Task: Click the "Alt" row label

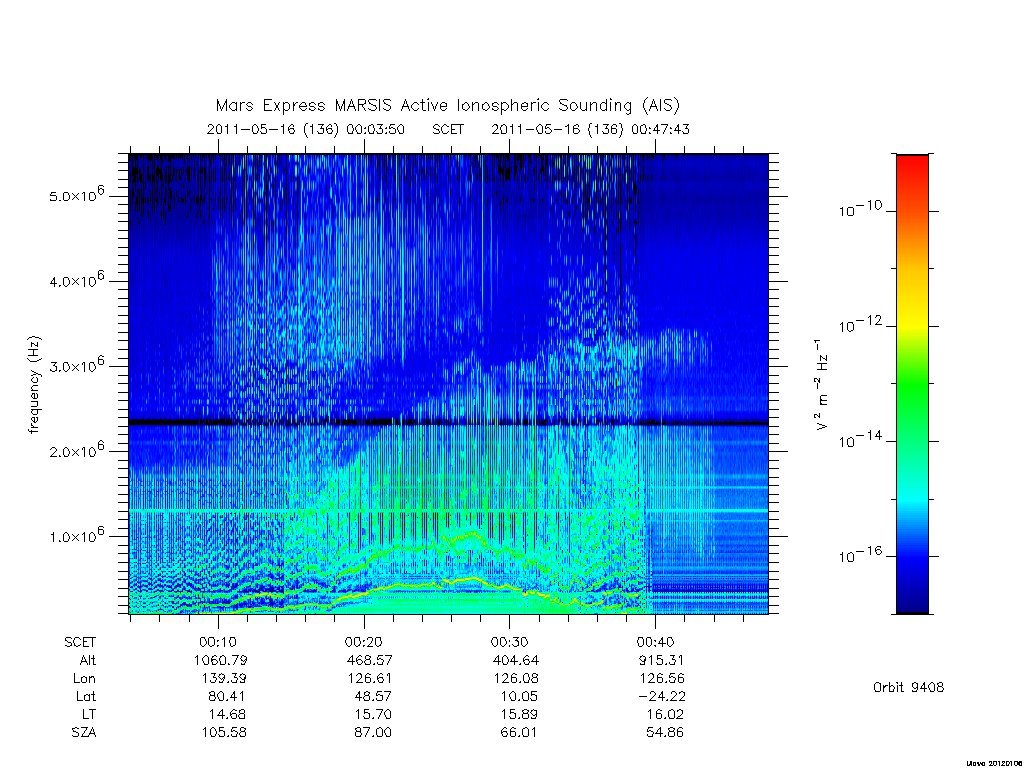Action: 88,660
